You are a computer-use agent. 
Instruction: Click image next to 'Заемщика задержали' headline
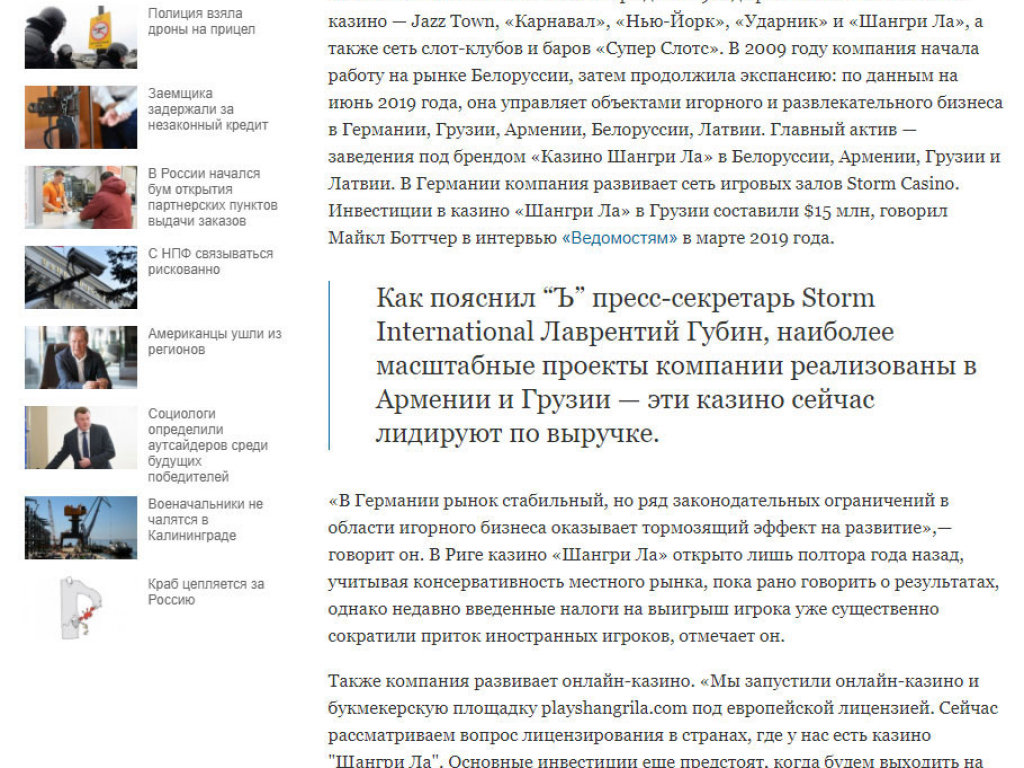[x=81, y=117]
